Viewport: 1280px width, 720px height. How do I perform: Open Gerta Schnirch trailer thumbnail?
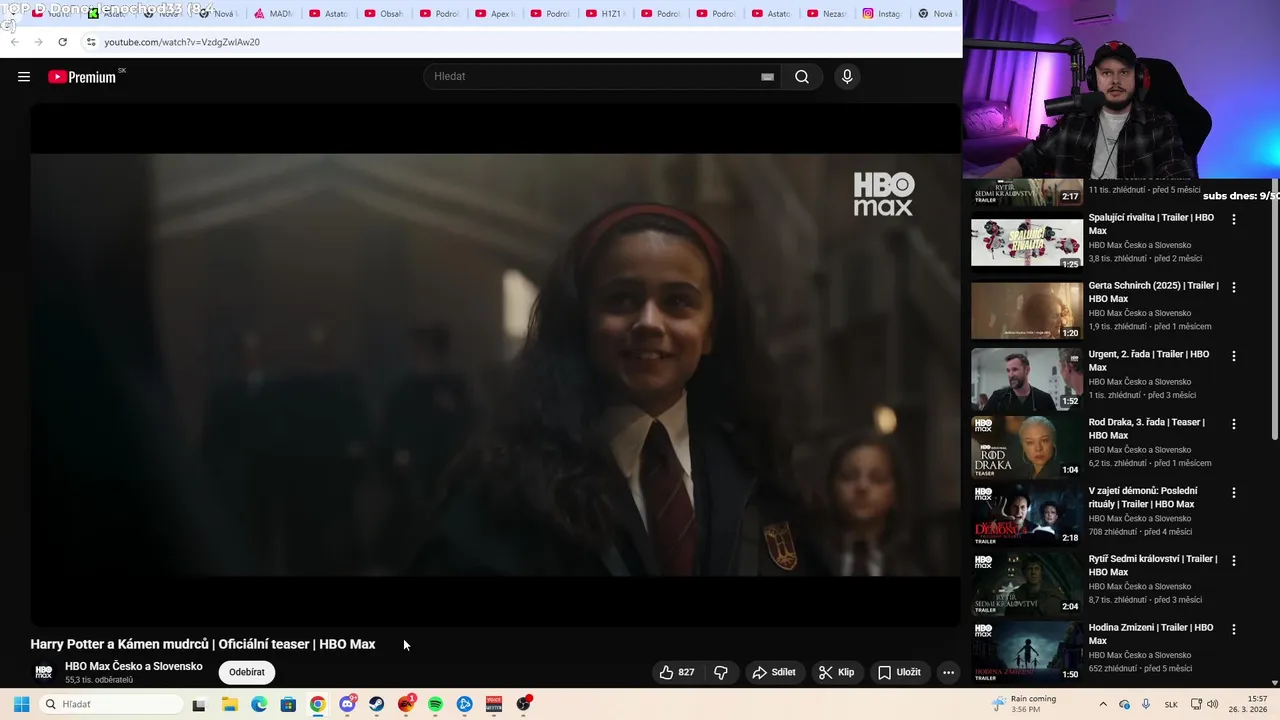tap(1027, 311)
